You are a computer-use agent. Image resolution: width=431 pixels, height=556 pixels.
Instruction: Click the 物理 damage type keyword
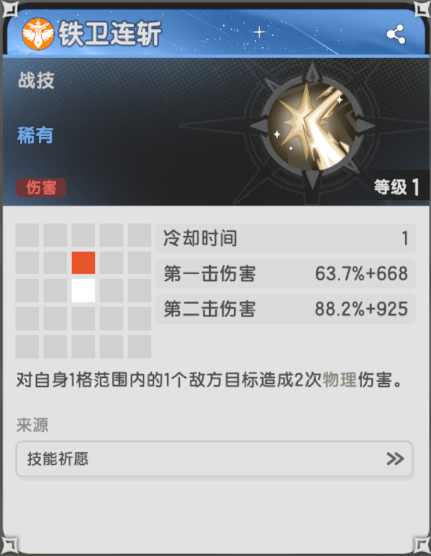click(339, 380)
